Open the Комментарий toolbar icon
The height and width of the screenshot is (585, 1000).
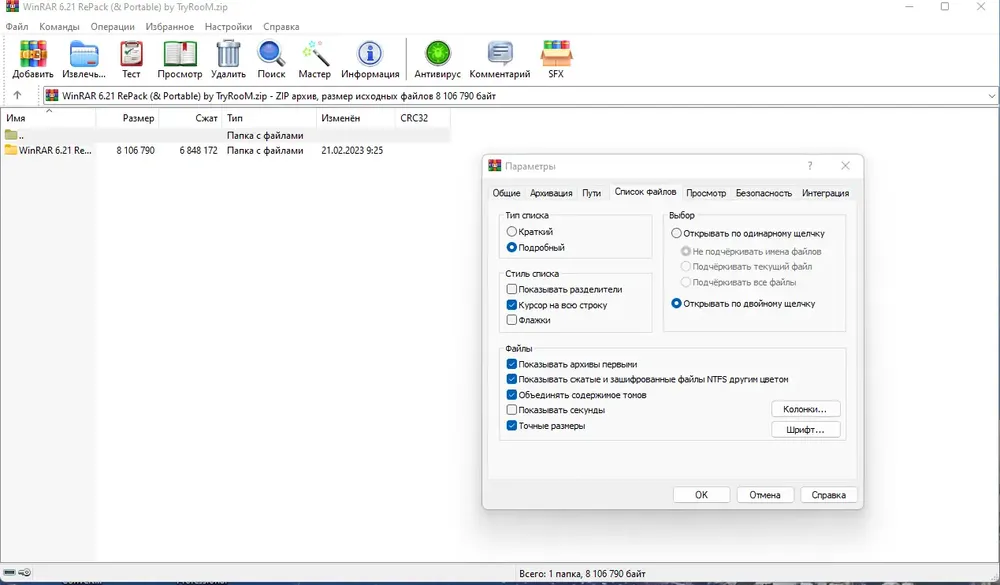point(500,54)
